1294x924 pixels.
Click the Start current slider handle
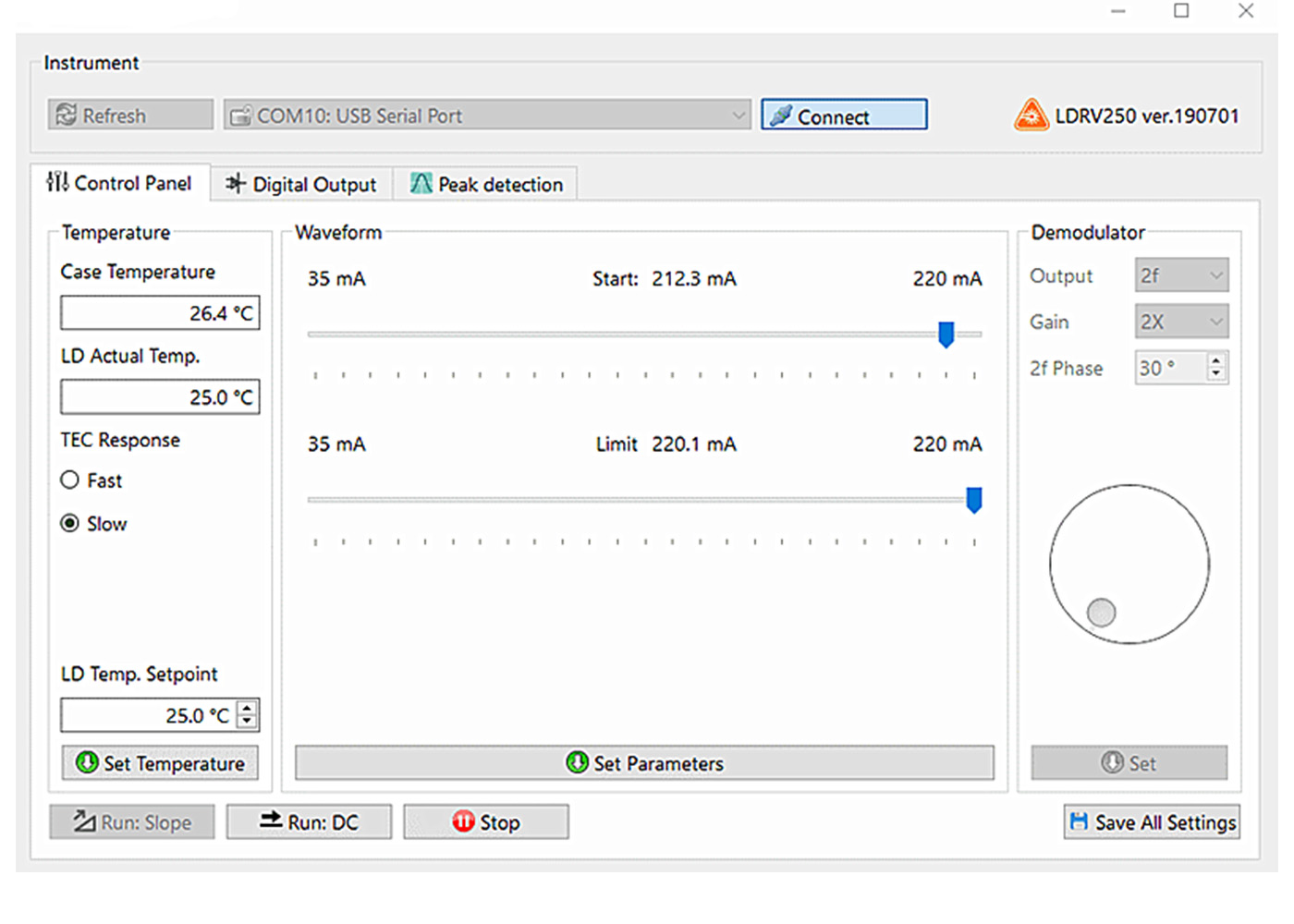click(x=946, y=334)
